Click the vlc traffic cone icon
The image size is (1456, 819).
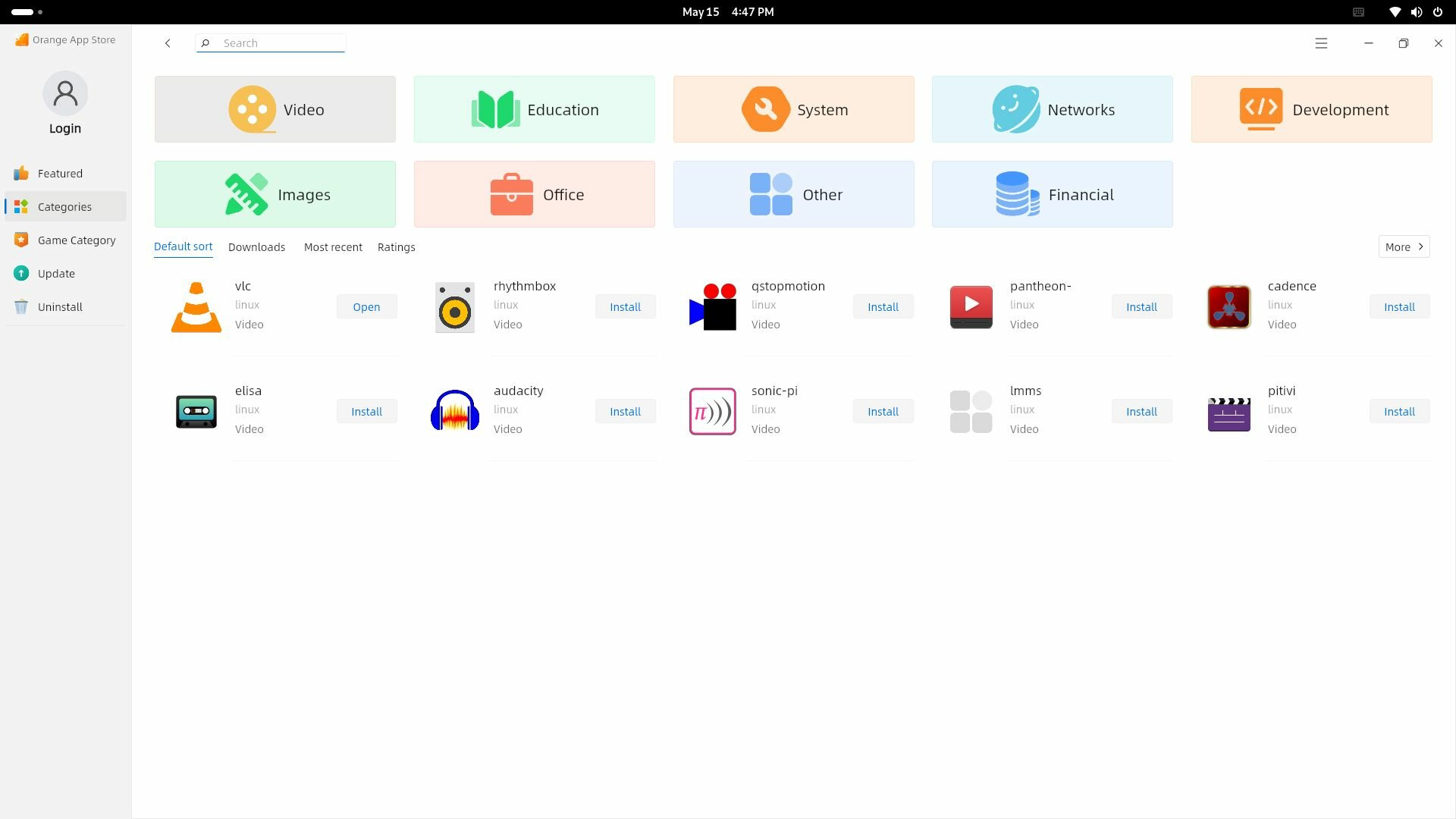196,306
